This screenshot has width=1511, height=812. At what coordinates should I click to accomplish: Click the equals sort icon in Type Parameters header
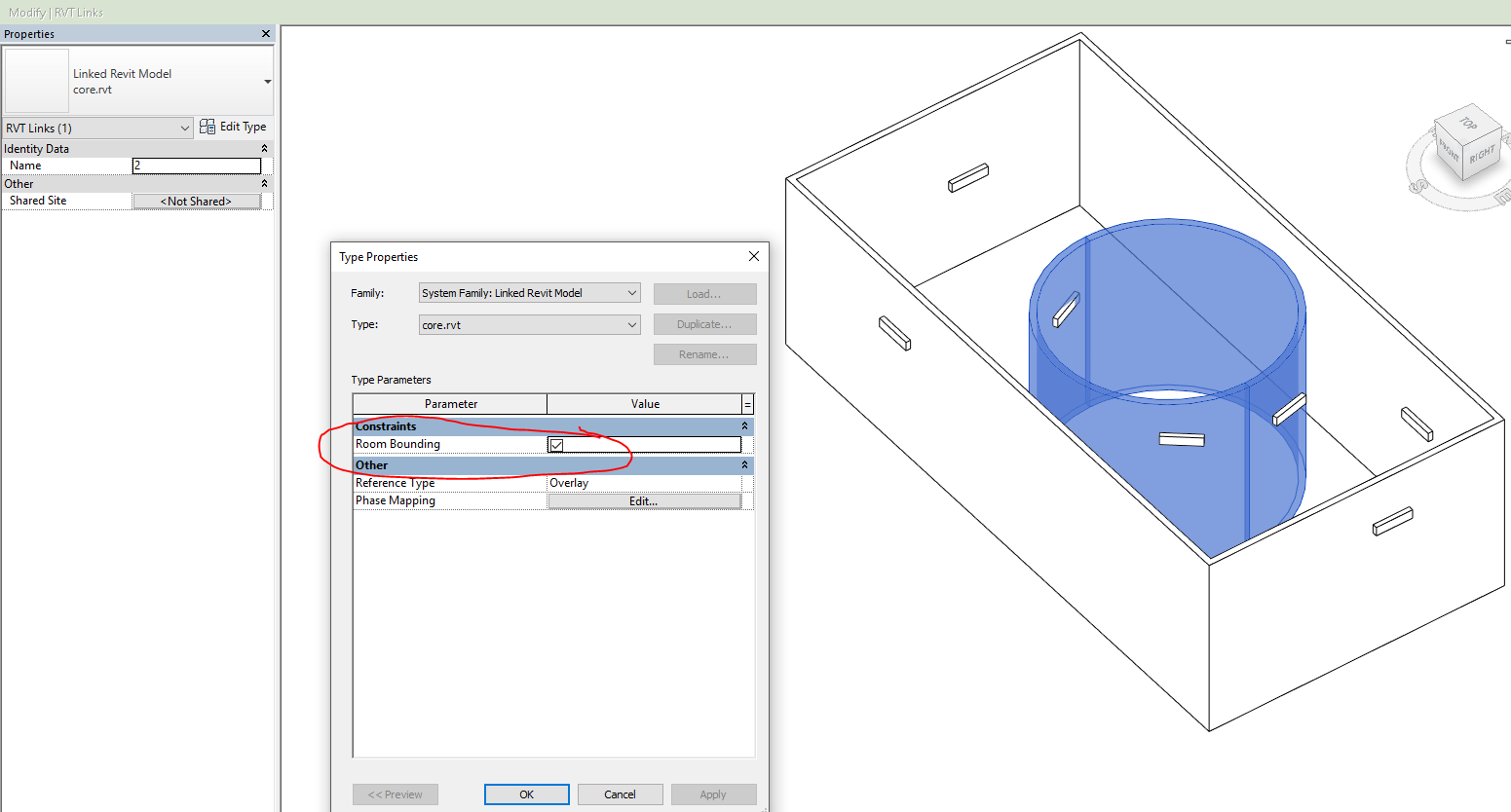point(745,403)
